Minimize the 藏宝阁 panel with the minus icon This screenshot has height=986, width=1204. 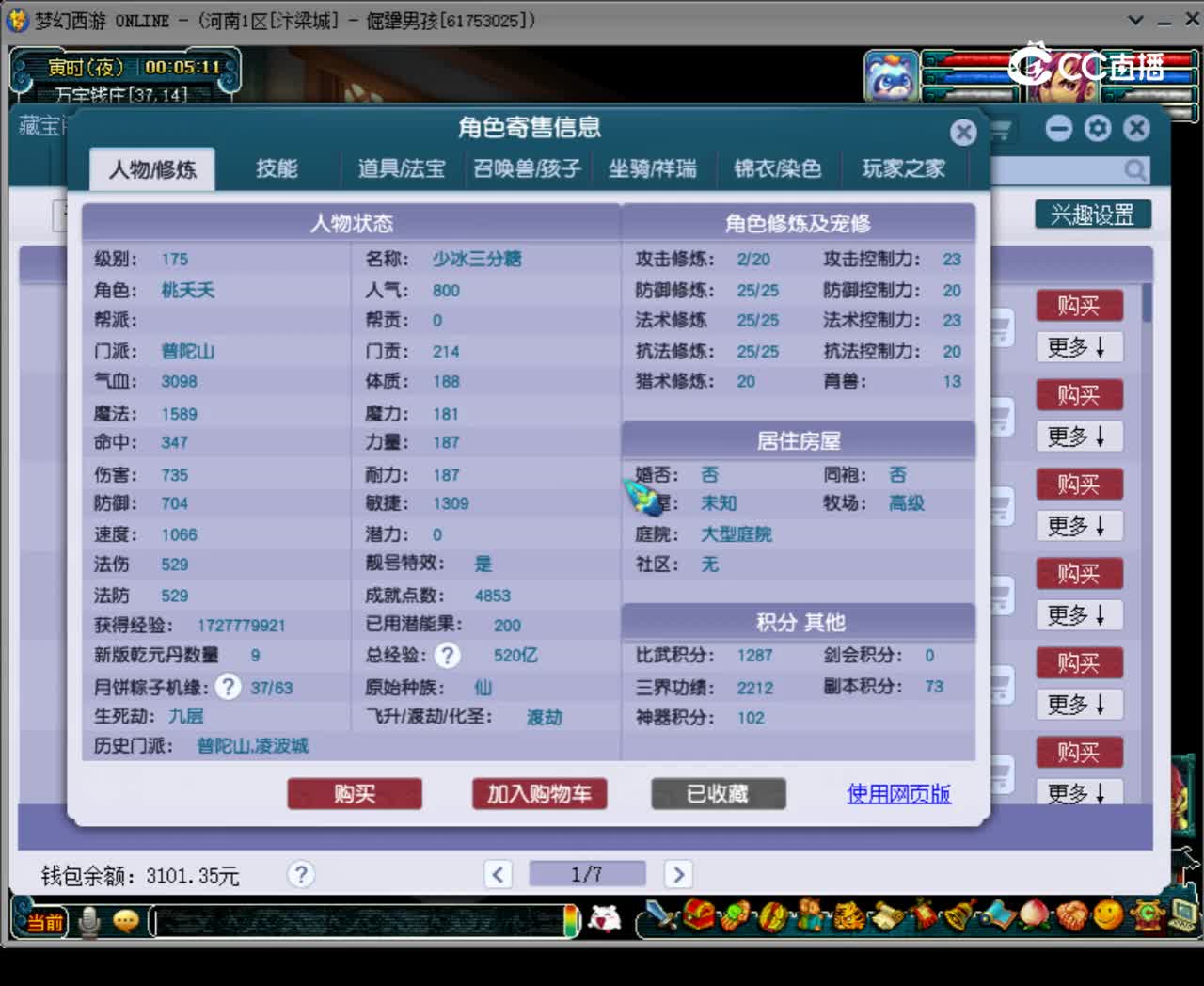[x=1059, y=128]
